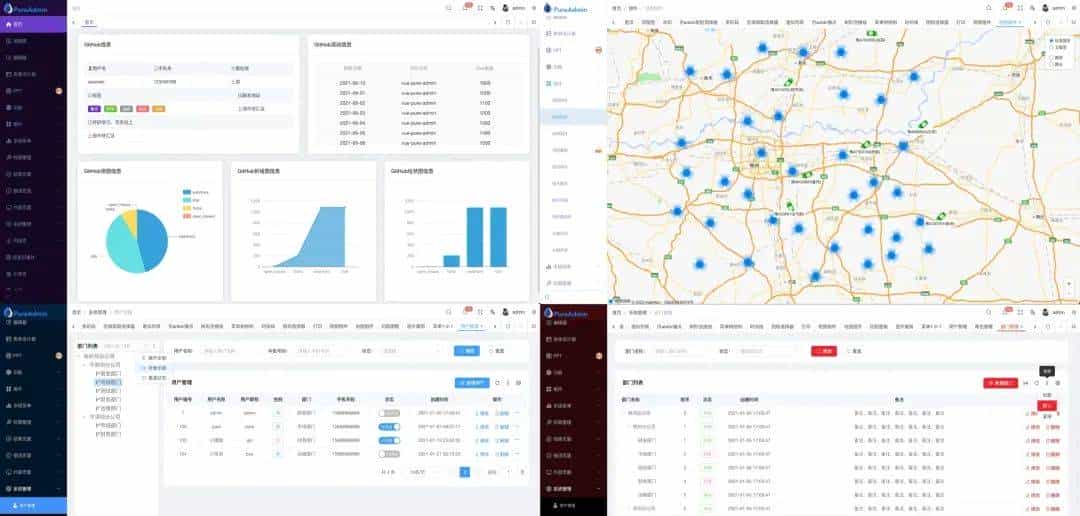This screenshot has height=516, width=1080.
Task: Click the user name input field in the user search form
Action: (221, 351)
